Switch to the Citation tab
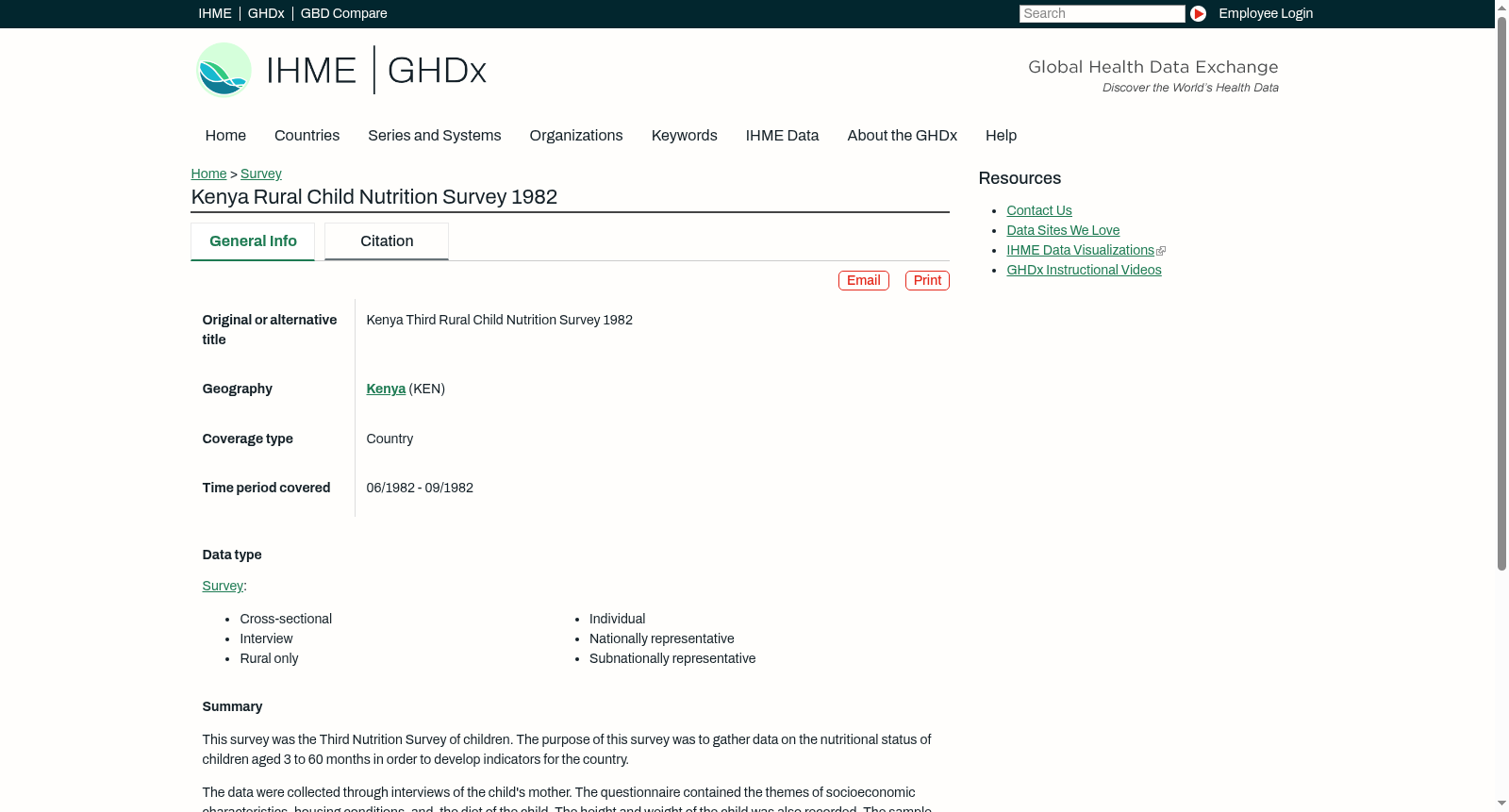 tap(387, 241)
